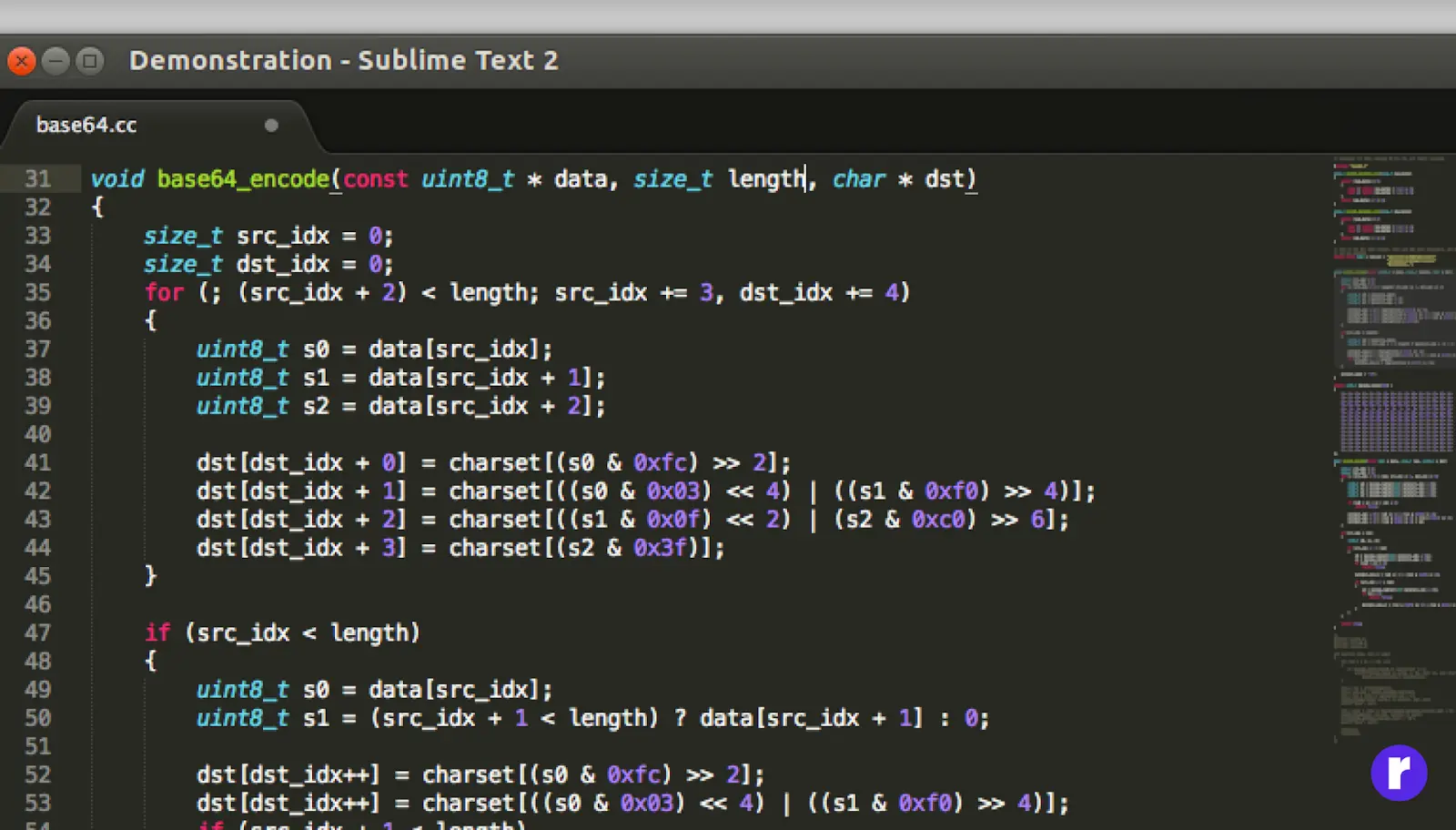Click line number 47 in gutter

(x=38, y=633)
